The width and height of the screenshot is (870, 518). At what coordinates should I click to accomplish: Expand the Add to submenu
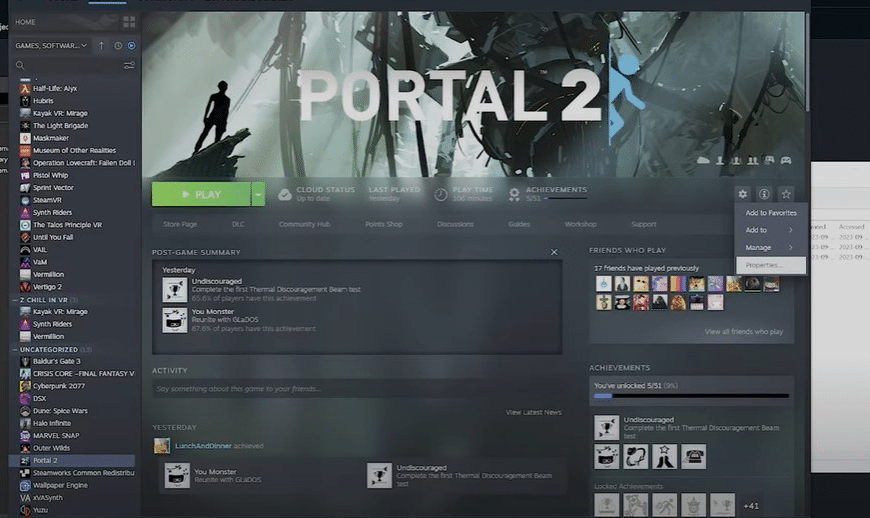click(x=770, y=230)
